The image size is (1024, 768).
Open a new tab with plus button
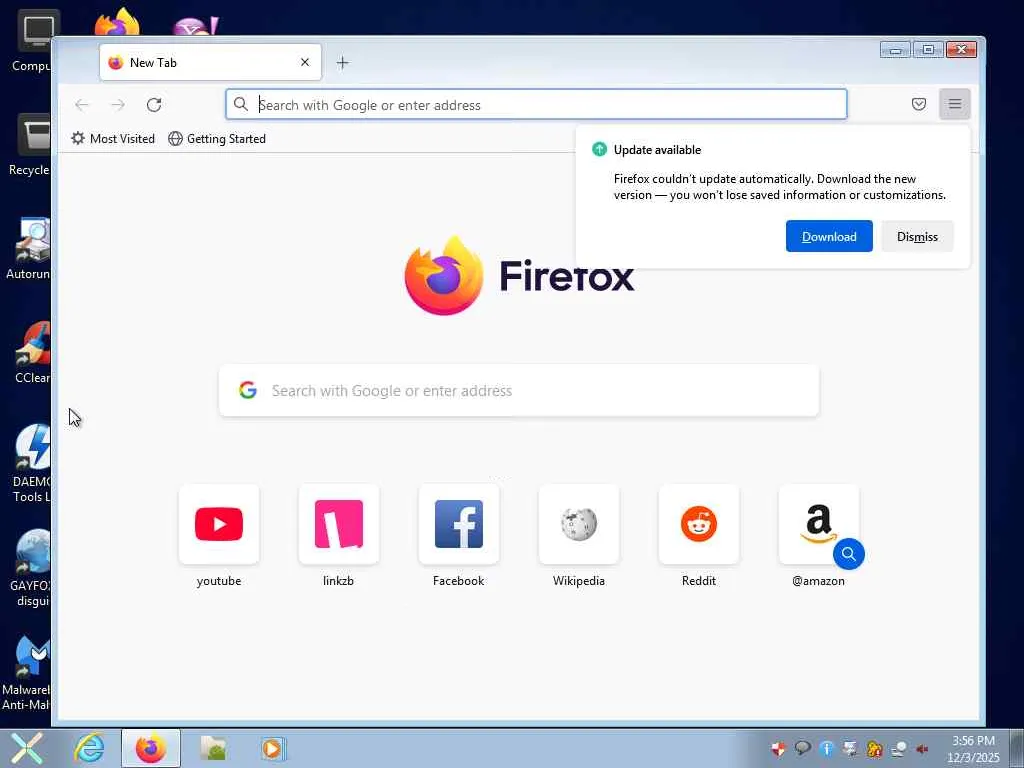tap(343, 63)
